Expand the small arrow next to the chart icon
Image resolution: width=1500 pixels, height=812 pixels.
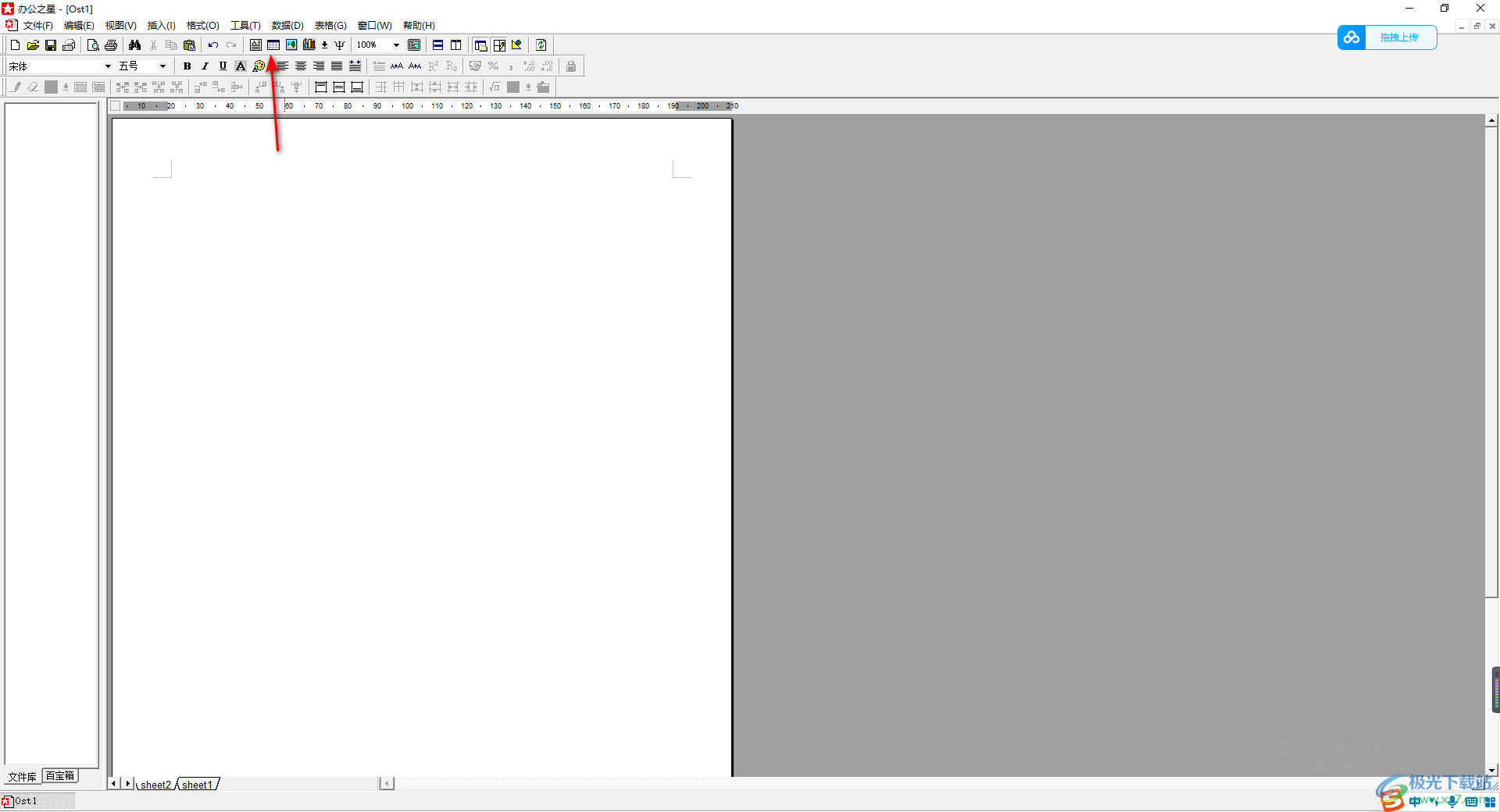point(324,45)
